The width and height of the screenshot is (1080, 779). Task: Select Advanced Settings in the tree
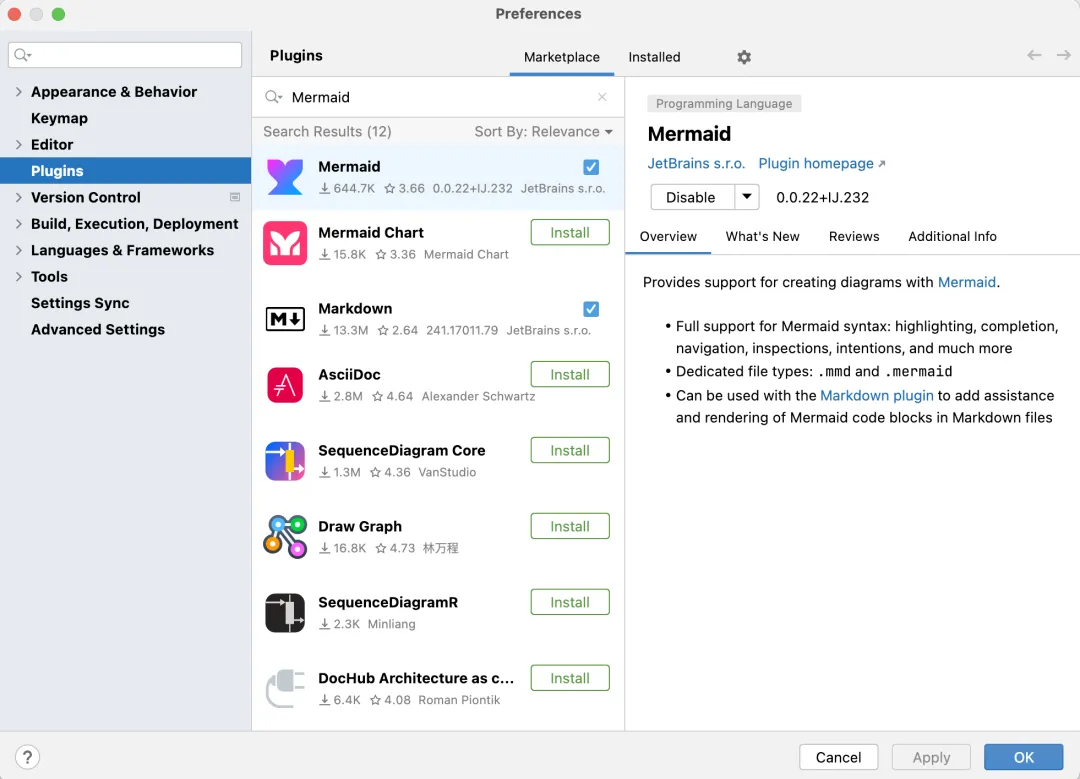tap(98, 329)
